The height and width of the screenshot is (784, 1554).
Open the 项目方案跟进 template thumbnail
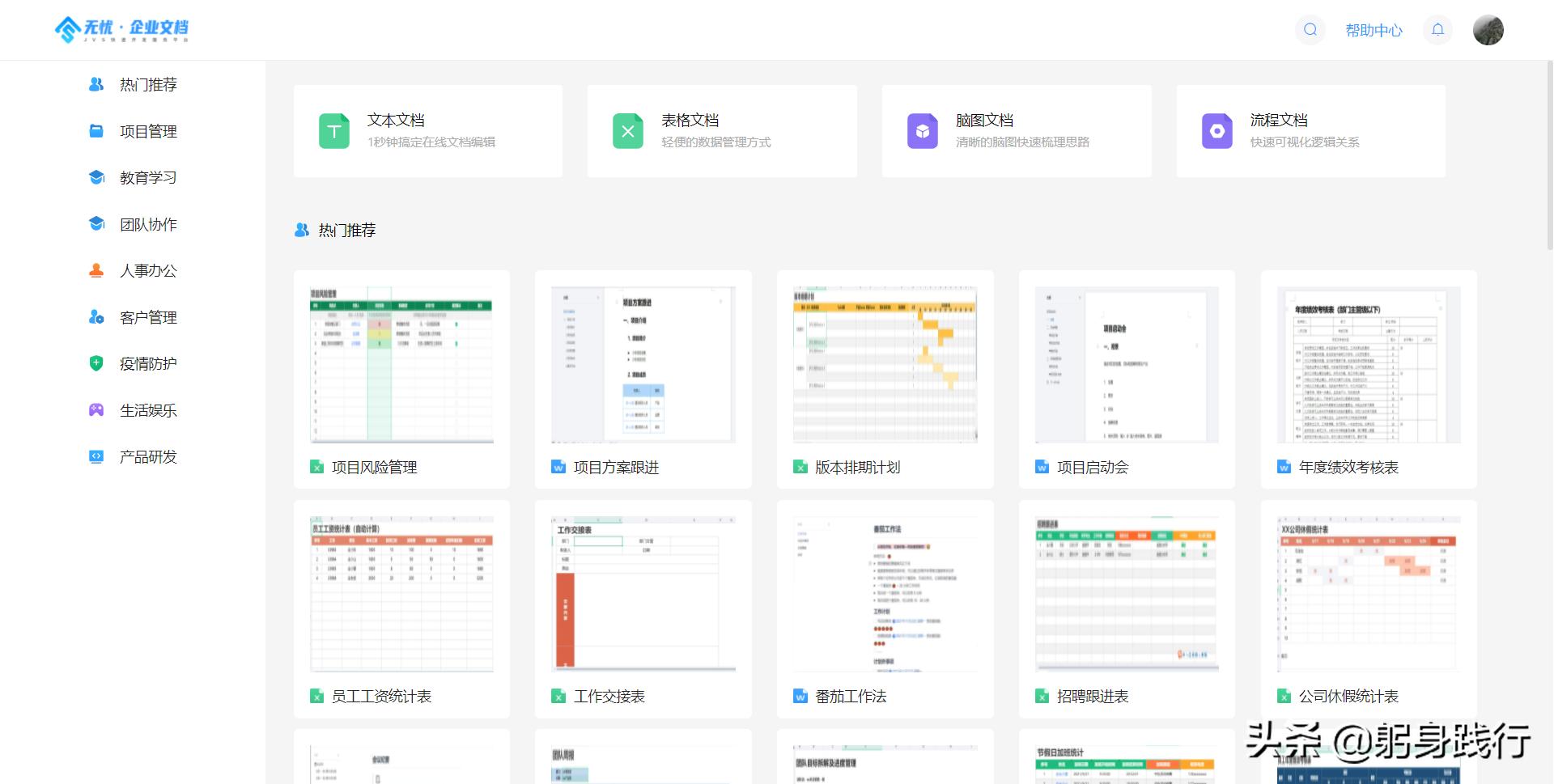643,364
